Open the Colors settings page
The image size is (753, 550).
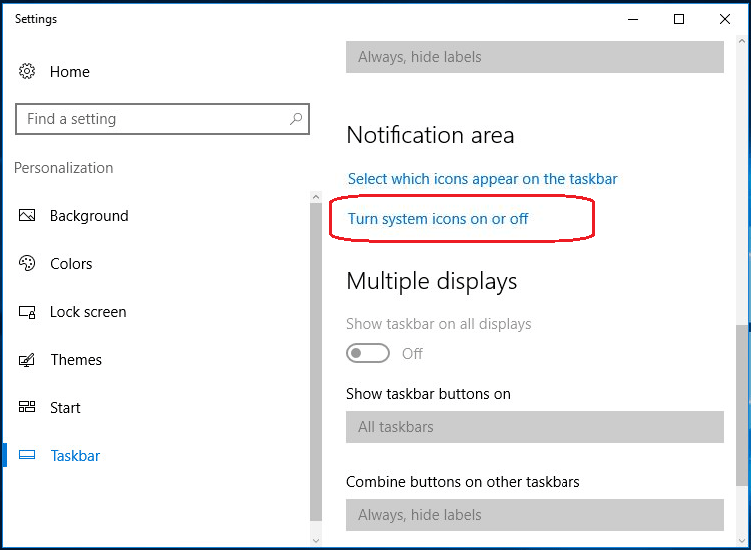click(x=71, y=264)
